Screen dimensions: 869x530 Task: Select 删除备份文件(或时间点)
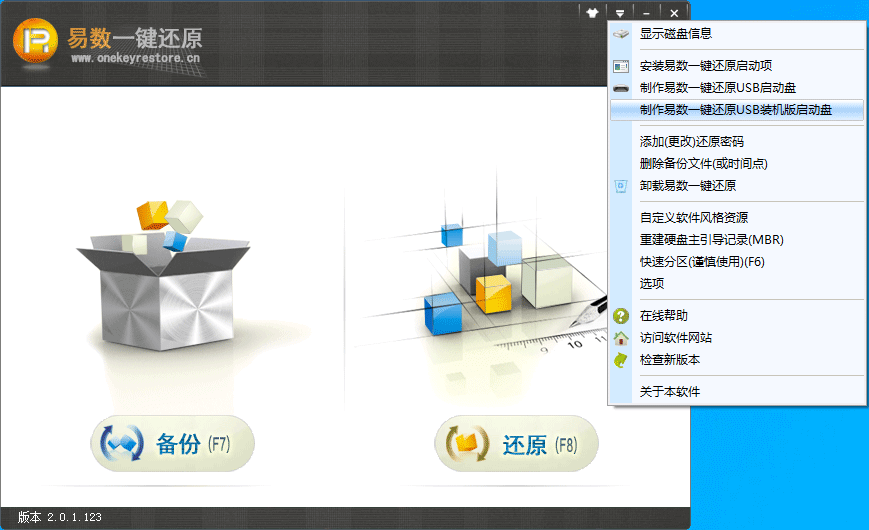[737, 164]
